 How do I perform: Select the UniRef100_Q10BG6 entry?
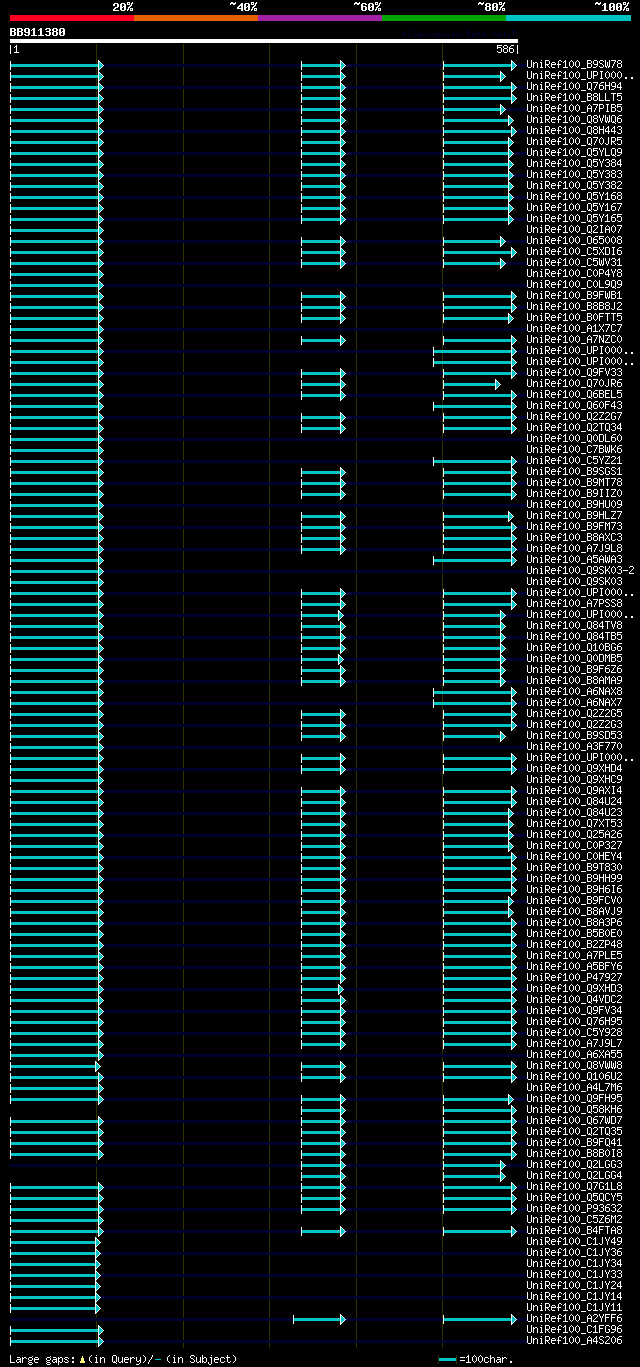(x=574, y=647)
